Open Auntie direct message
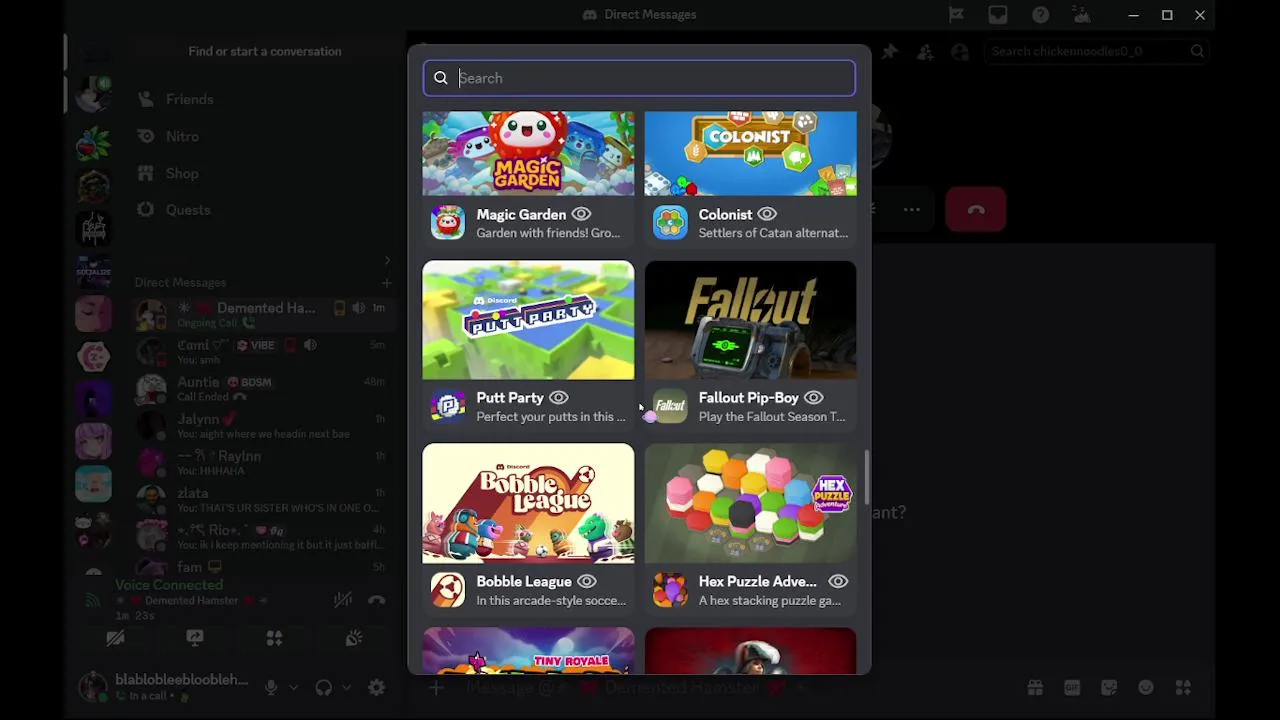1280x720 pixels. coord(263,388)
